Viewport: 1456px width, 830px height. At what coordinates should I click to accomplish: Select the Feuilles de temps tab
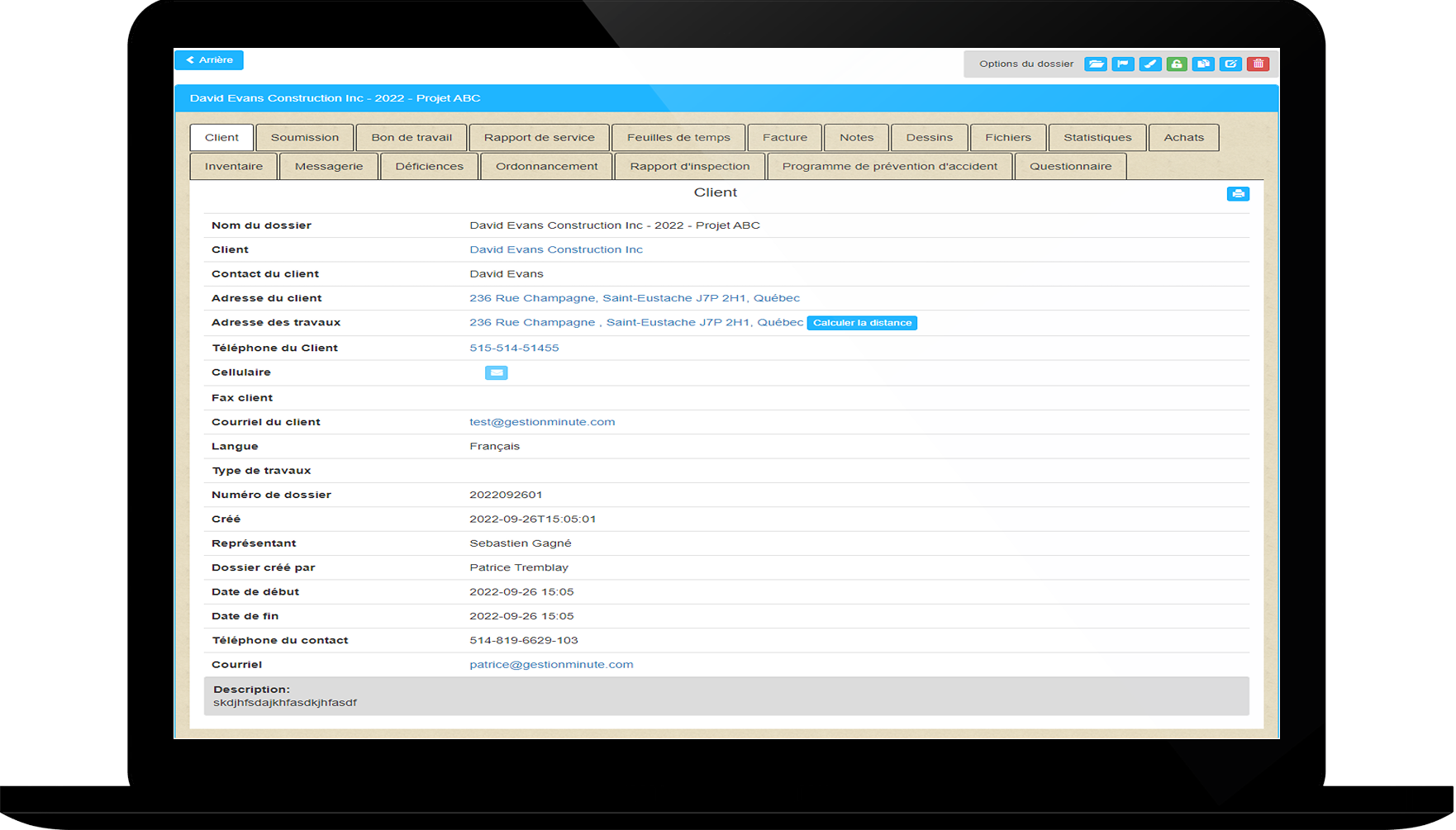coord(678,138)
